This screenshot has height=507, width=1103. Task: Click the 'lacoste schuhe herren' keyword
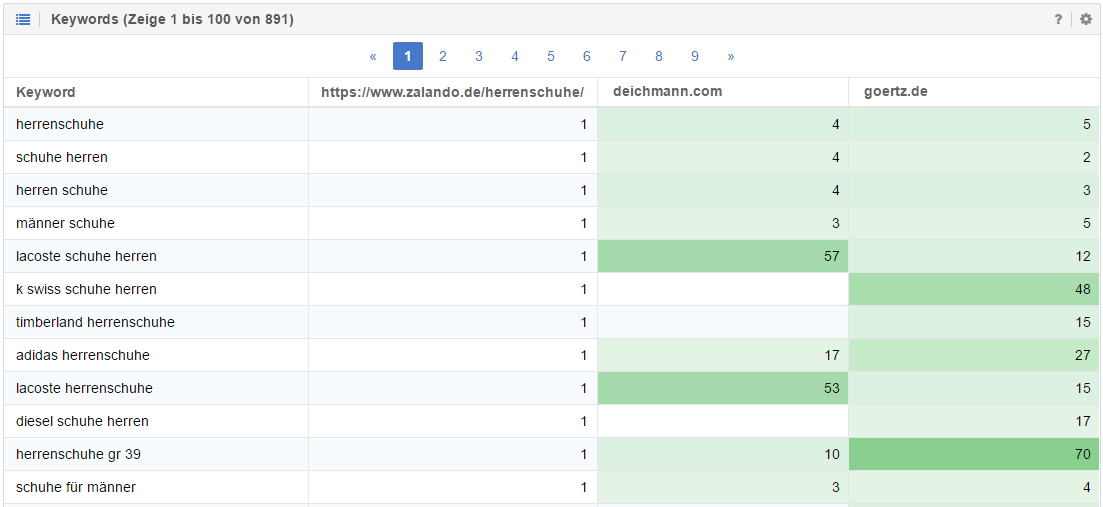tap(86, 256)
